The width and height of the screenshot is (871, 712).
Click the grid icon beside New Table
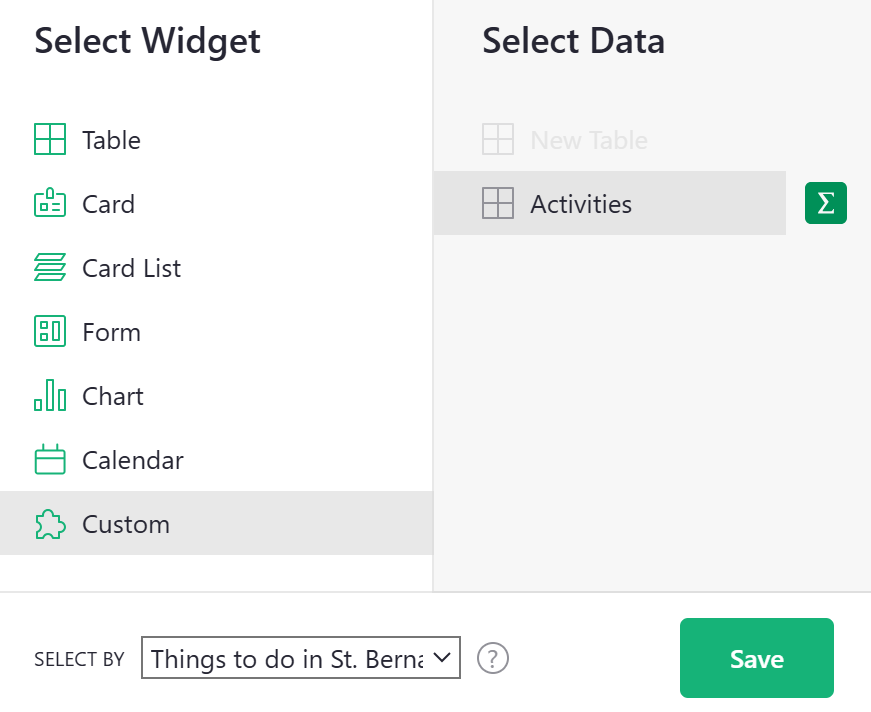497,140
